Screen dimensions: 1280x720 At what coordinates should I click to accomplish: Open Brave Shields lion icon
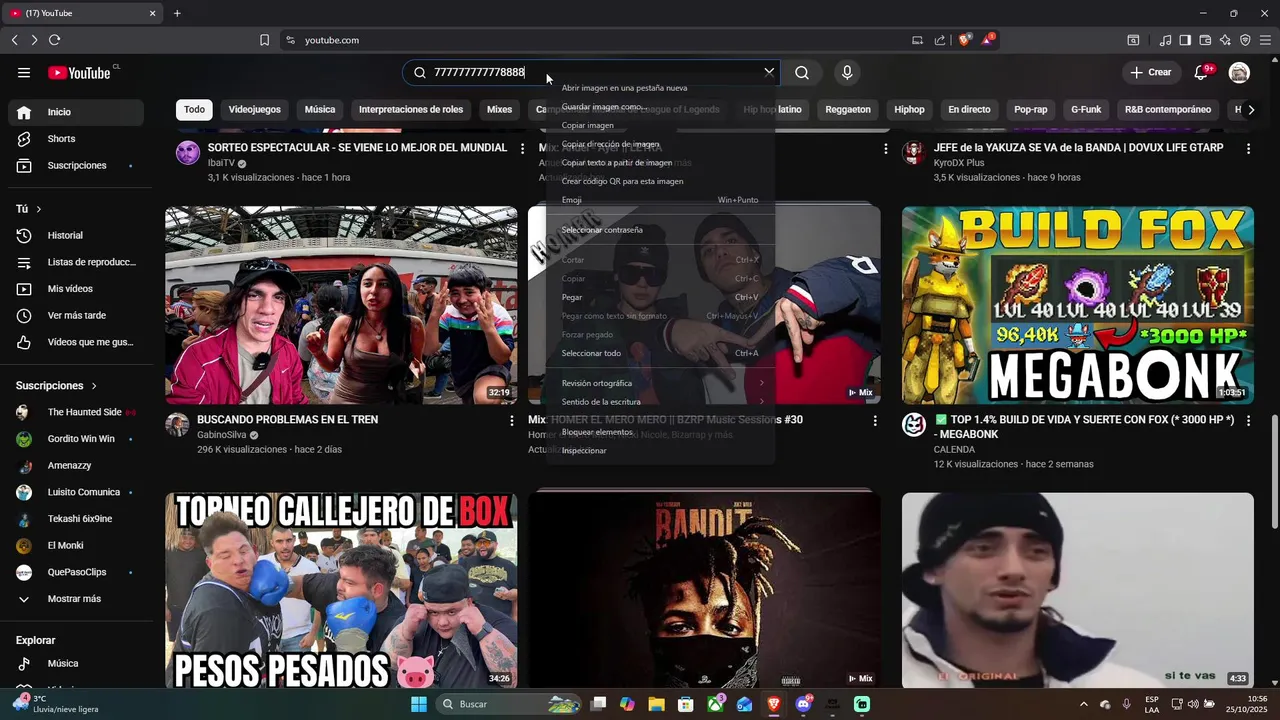pos(964,40)
